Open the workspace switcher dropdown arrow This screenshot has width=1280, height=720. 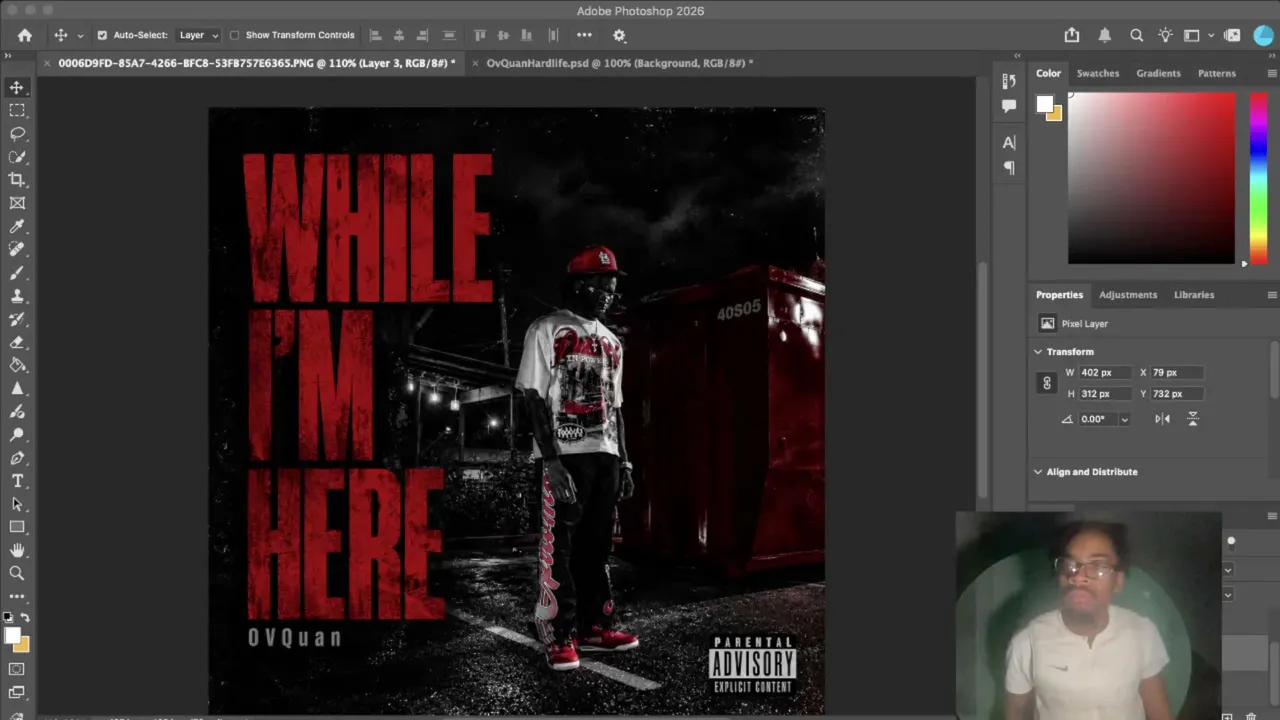click(1211, 36)
